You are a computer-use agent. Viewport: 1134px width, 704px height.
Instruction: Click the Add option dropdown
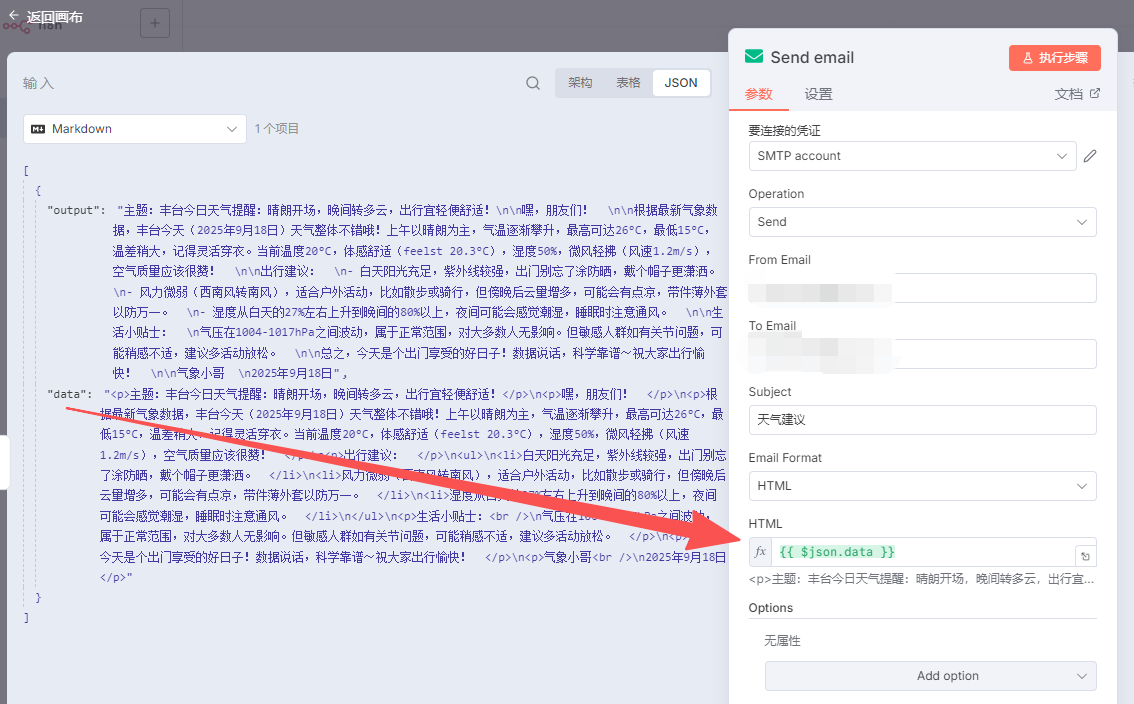pyautogui.click(x=930, y=676)
